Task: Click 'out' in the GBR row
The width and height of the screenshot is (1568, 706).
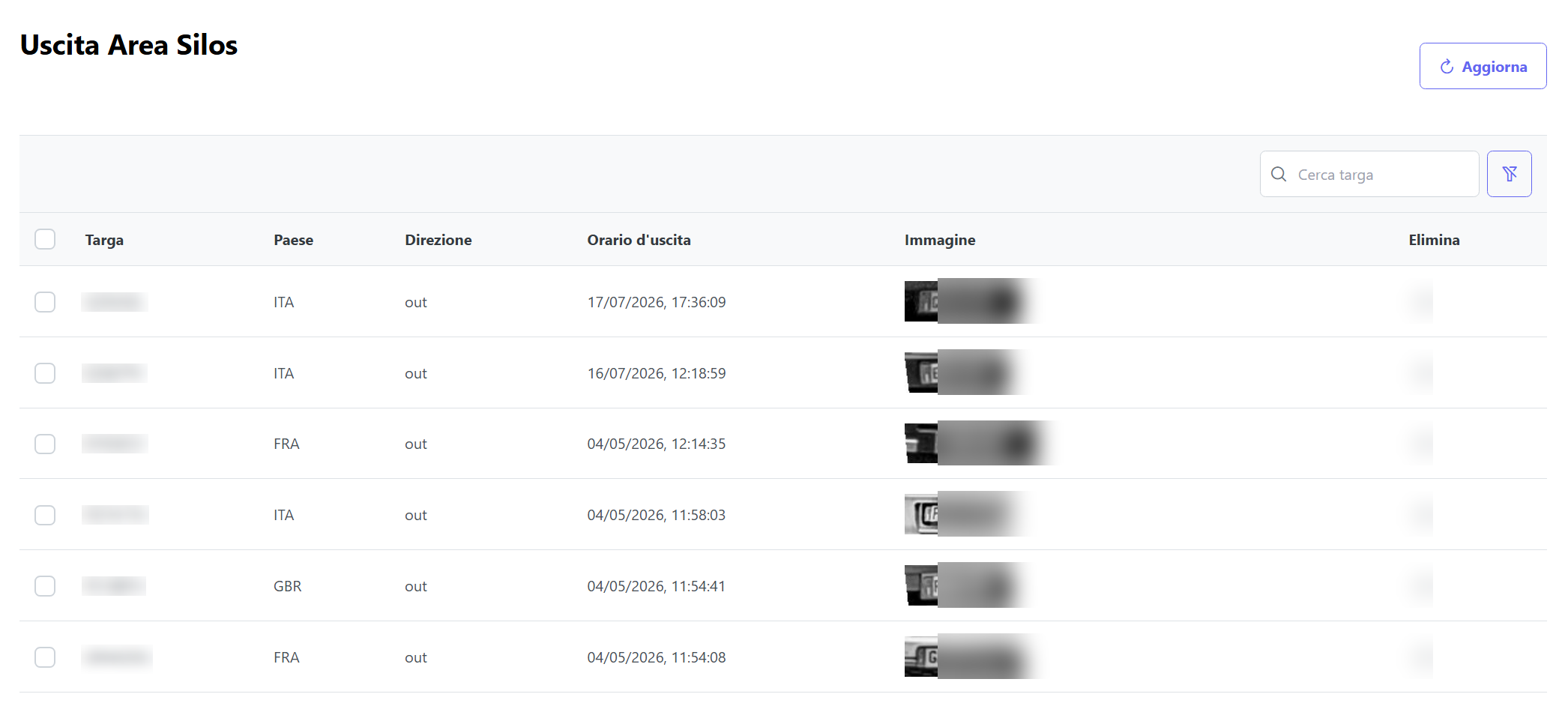Action: point(416,586)
